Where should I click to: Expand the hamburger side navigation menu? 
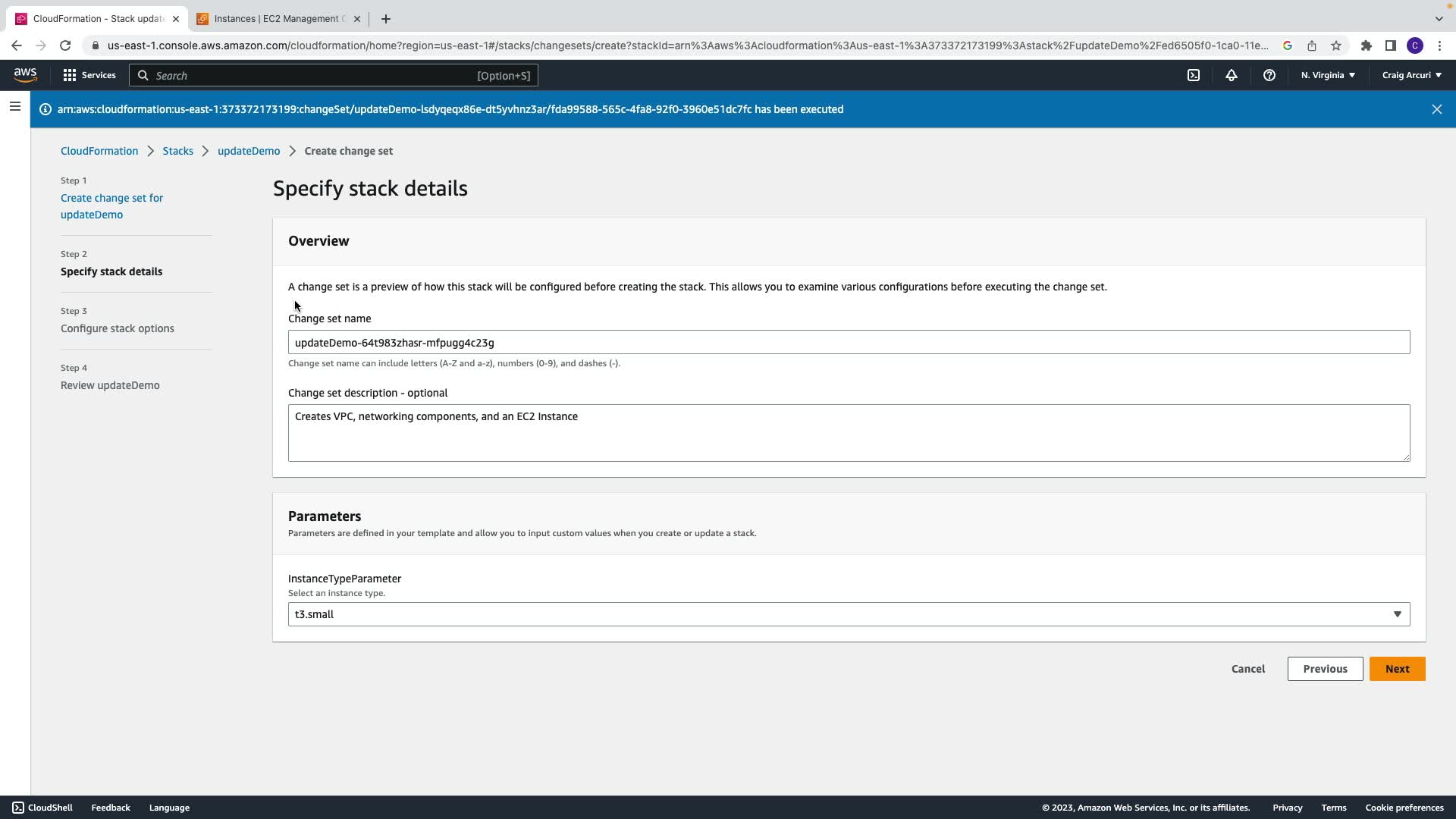[x=14, y=107]
